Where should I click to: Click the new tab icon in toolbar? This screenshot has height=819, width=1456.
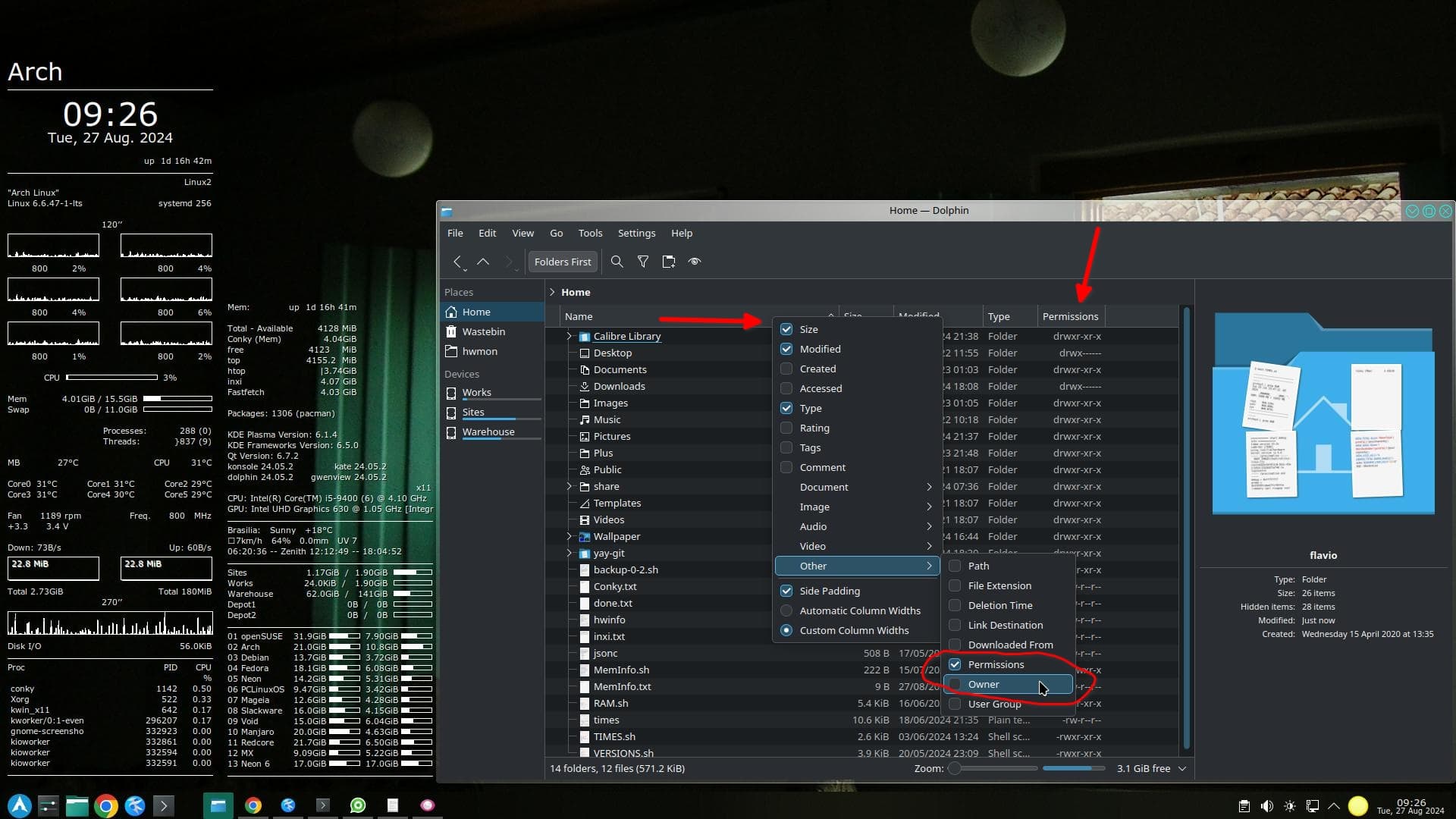point(668,262)
